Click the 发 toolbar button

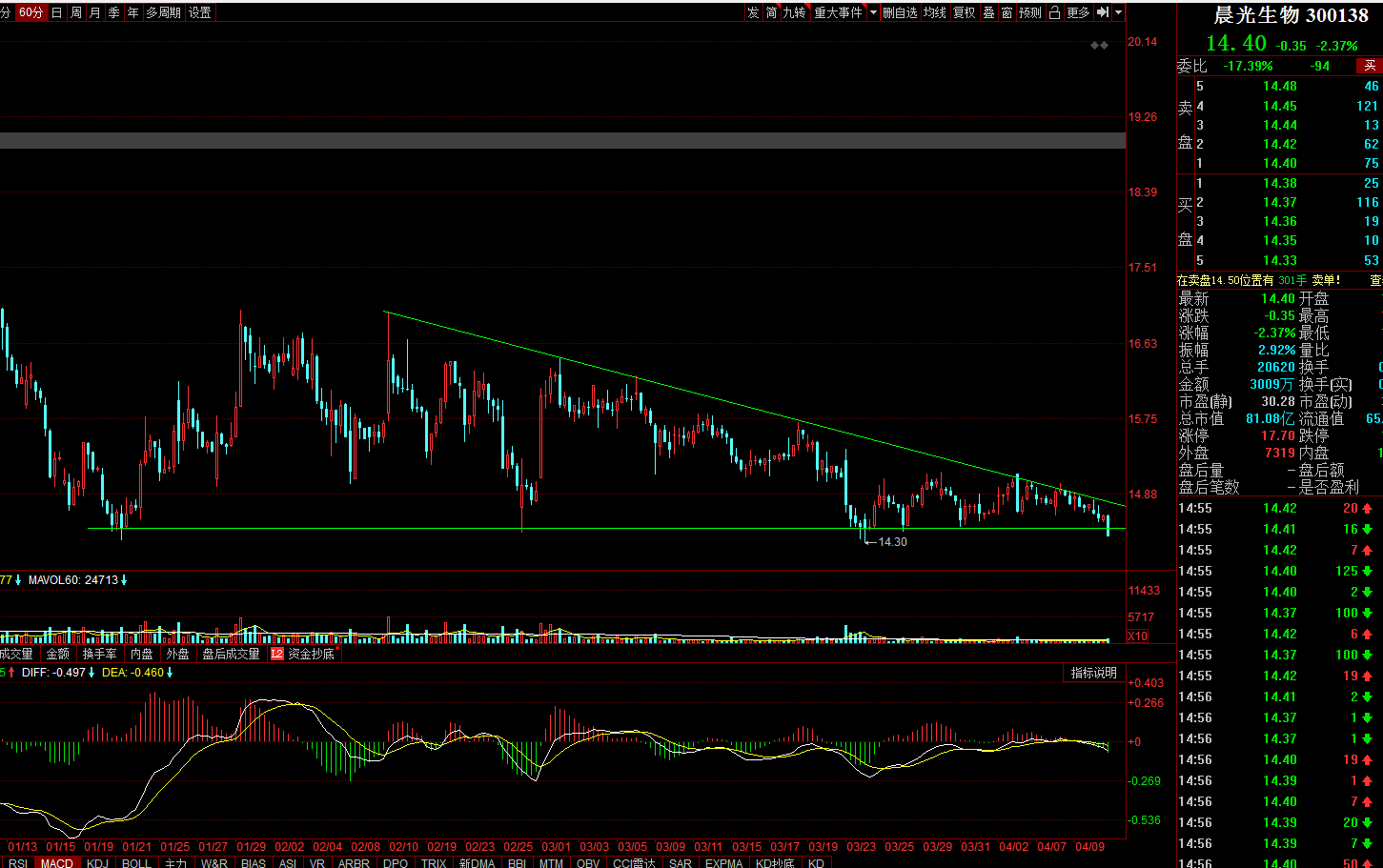click(x=753, y=12)
